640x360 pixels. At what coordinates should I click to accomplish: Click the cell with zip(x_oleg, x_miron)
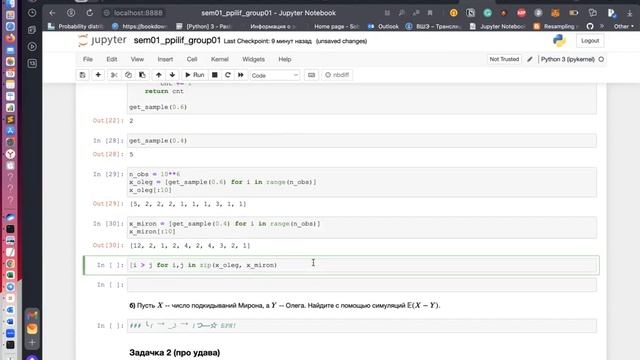(x=362, y=265)
